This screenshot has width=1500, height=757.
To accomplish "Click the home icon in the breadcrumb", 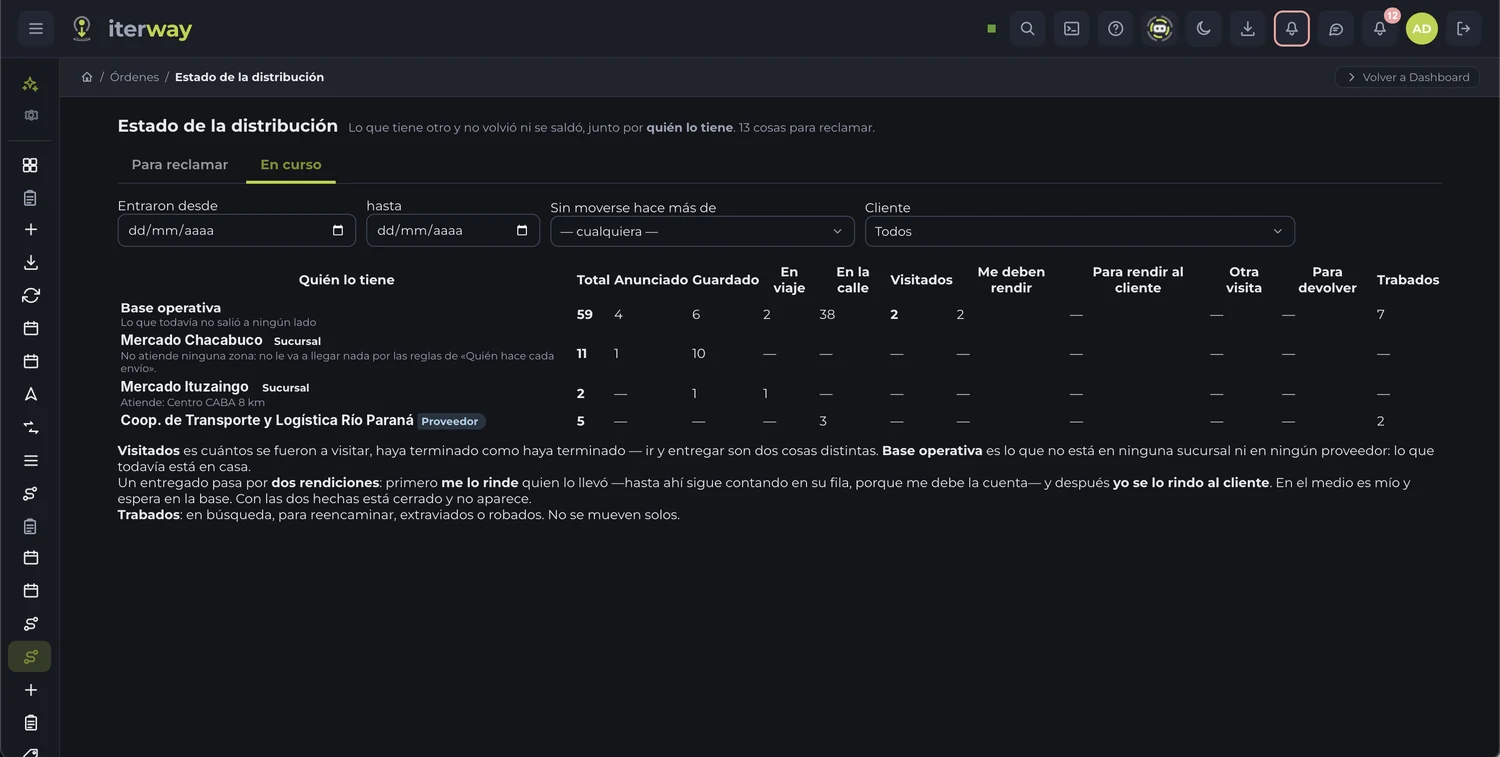I will pos(87,77).
